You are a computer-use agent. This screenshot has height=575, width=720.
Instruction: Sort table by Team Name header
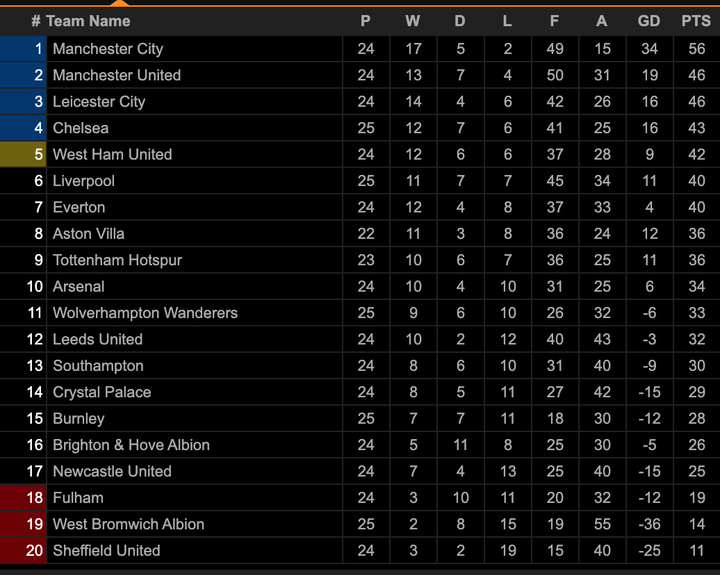click(x=87, y=21)
